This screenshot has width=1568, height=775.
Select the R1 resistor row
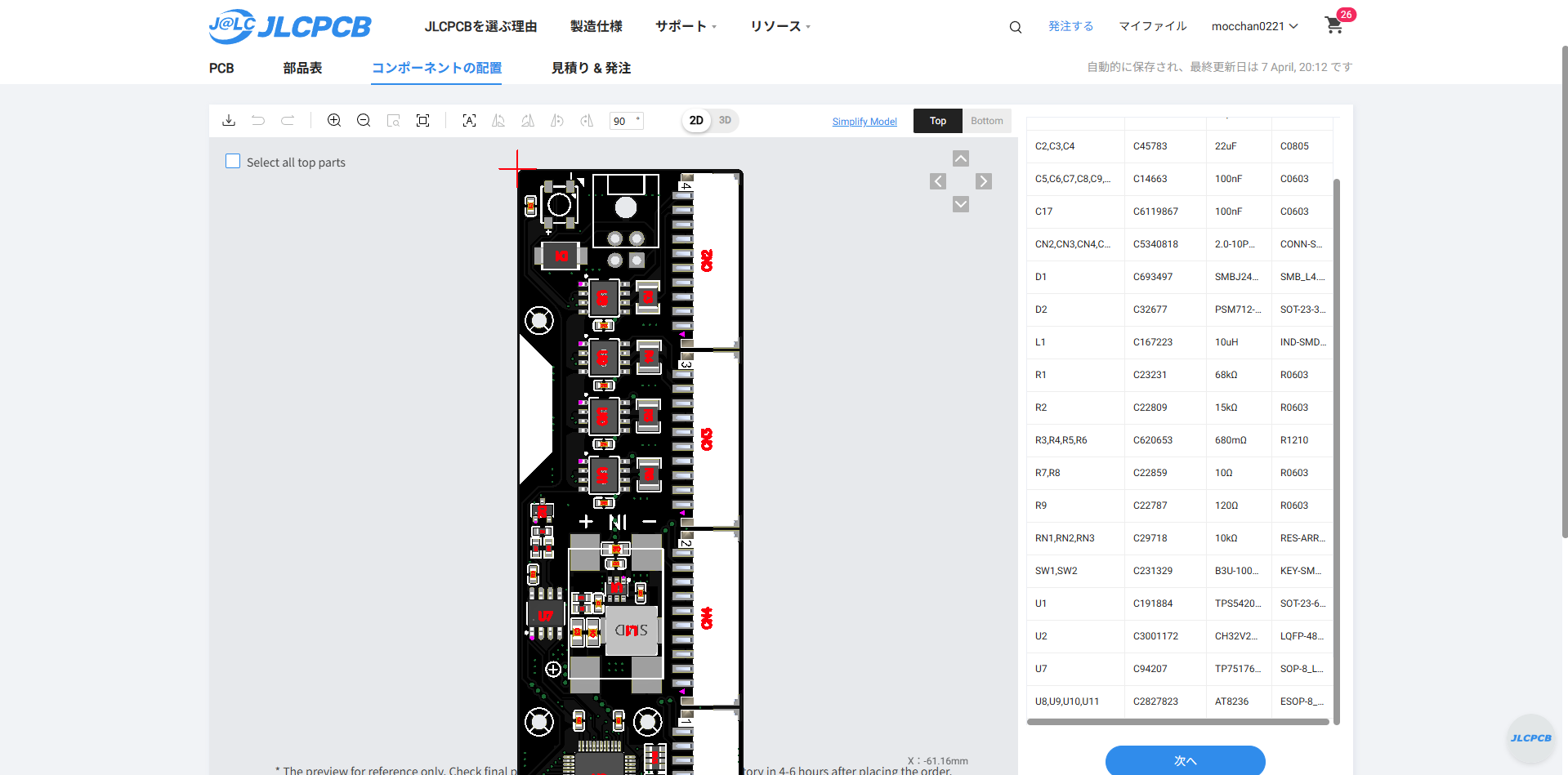[1180, 375]
